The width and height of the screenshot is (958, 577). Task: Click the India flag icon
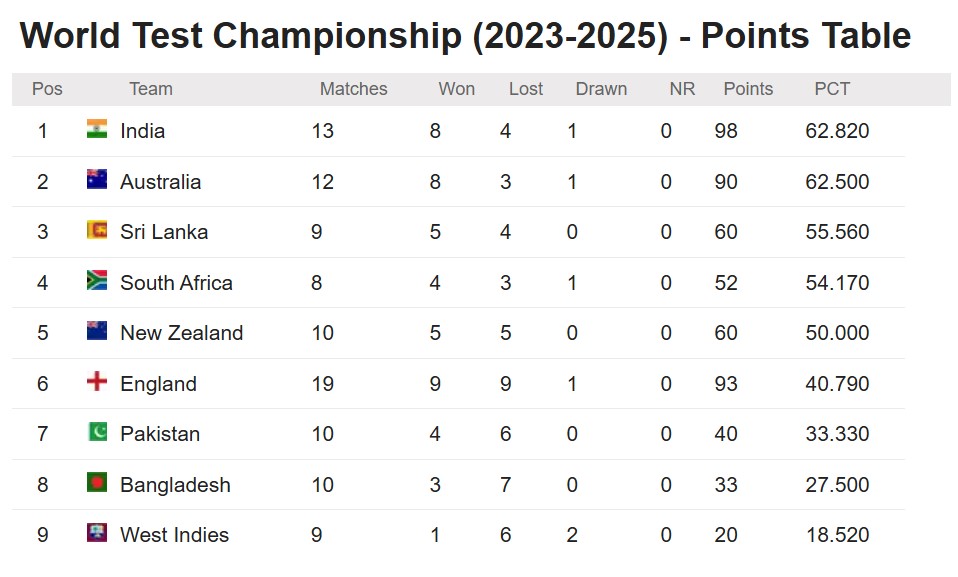pos(97,129)
